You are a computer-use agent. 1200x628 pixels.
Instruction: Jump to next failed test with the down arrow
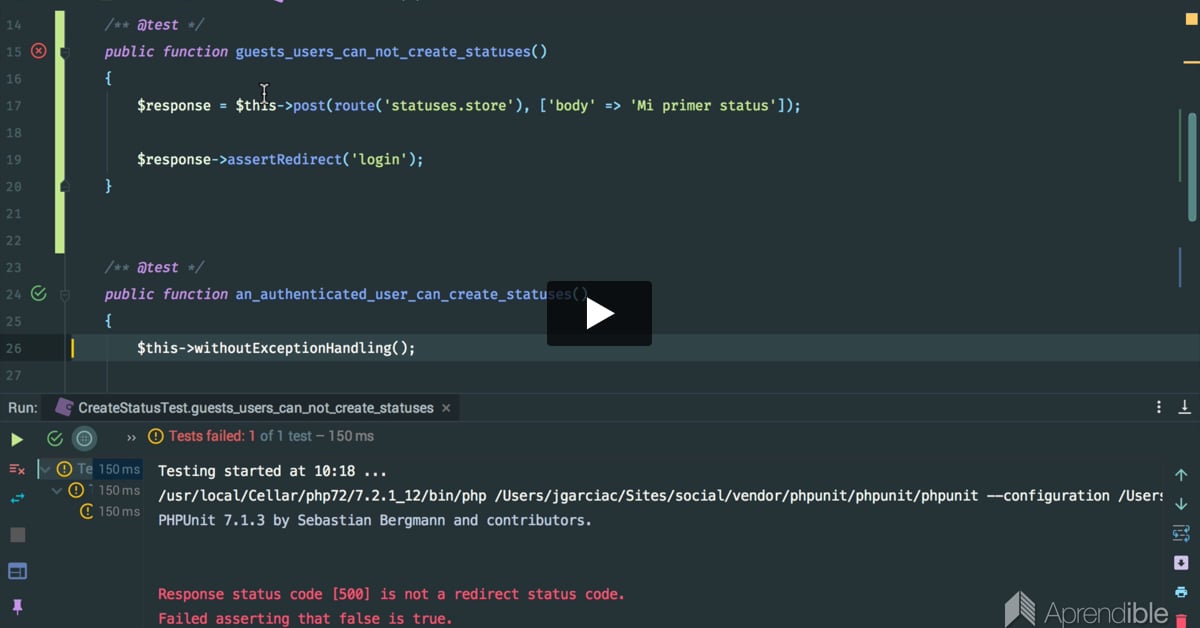[x=1181, y=504]
